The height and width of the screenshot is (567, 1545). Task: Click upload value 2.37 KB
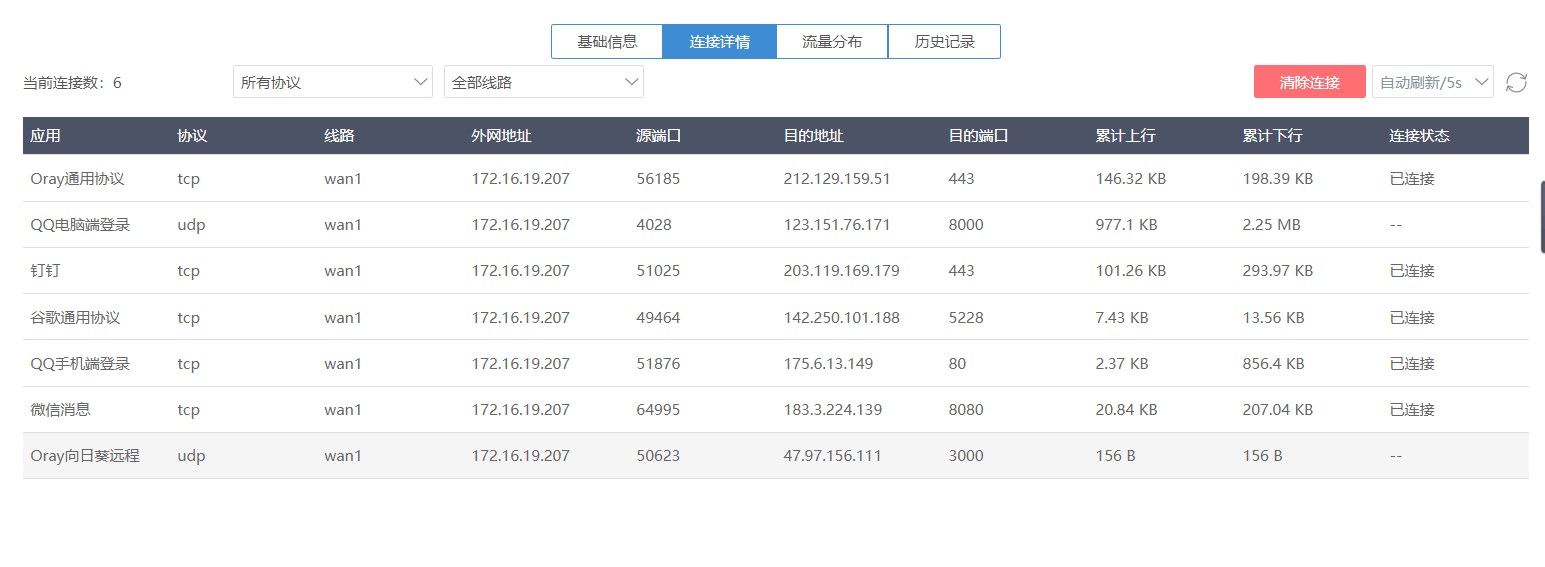click(x=1122, y=363)
